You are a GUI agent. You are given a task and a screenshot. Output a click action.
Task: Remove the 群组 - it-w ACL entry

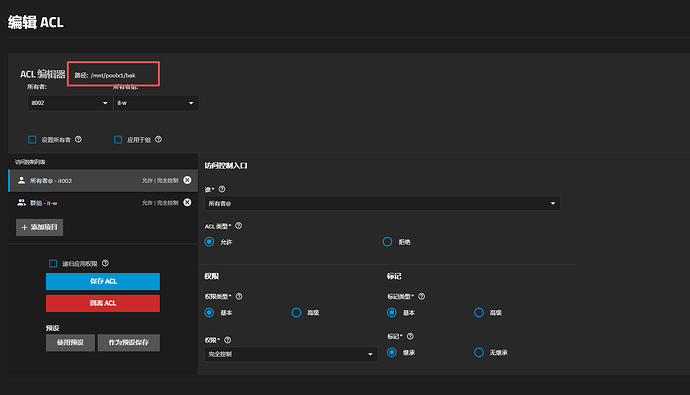click(x=187, y=202)
